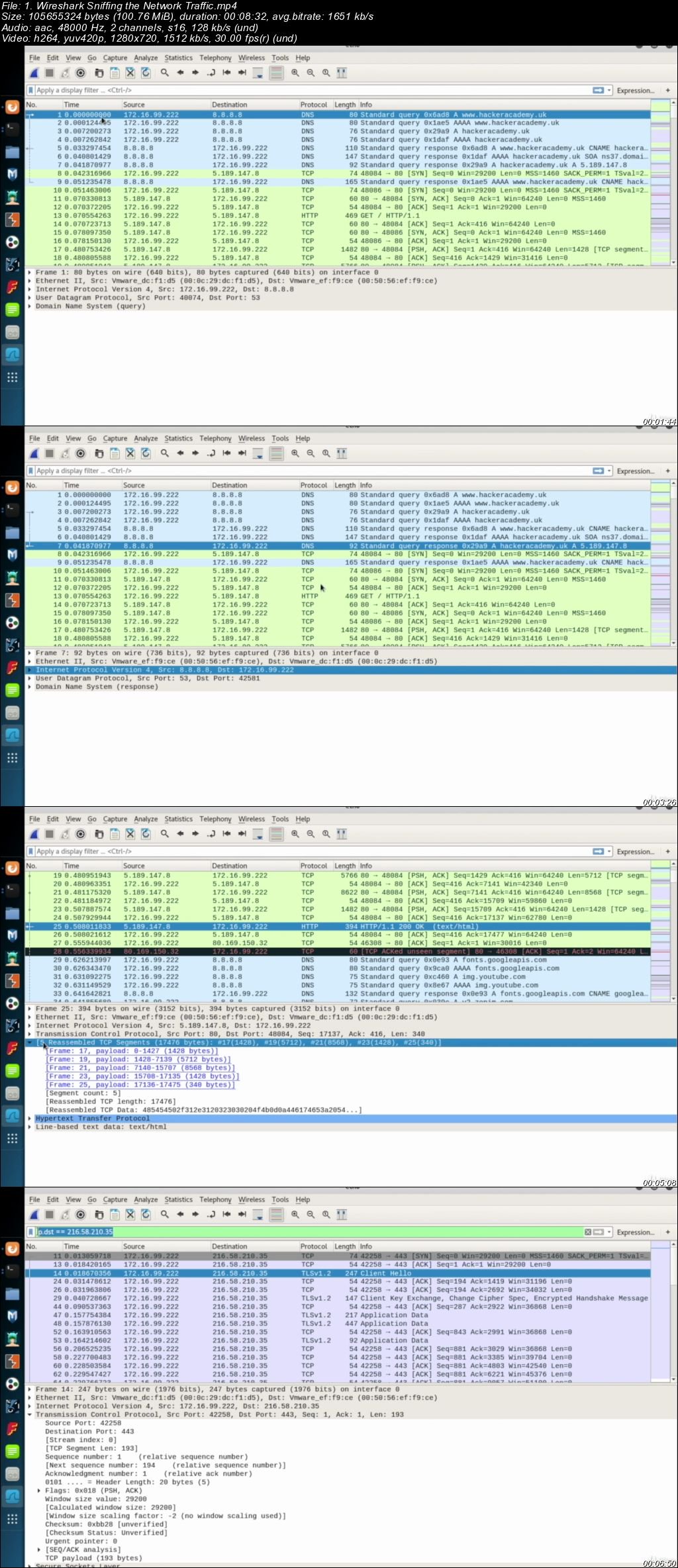
Task: Open Firefox from dock in 00:01:44 frame
Action: (x=12, y=107)
